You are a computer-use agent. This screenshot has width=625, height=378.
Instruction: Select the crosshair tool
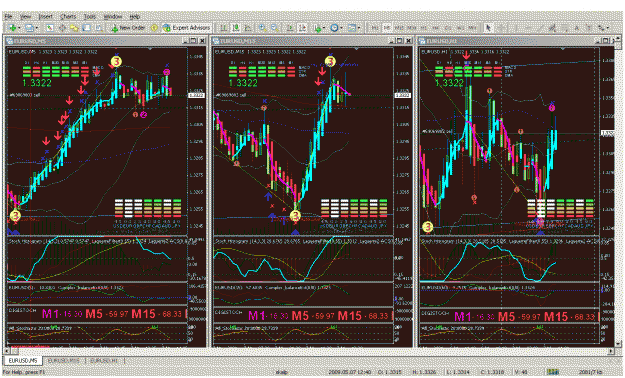tap(502, 28)
